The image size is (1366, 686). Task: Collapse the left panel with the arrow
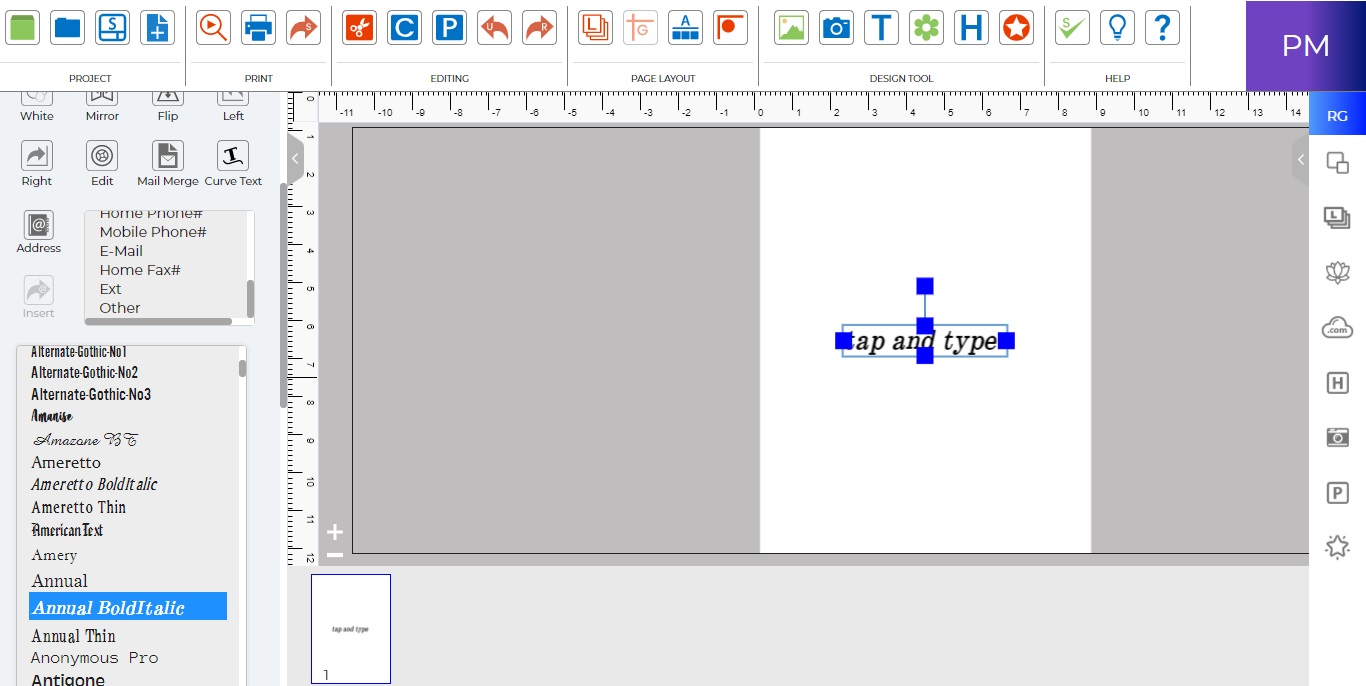tap(295, 158)
